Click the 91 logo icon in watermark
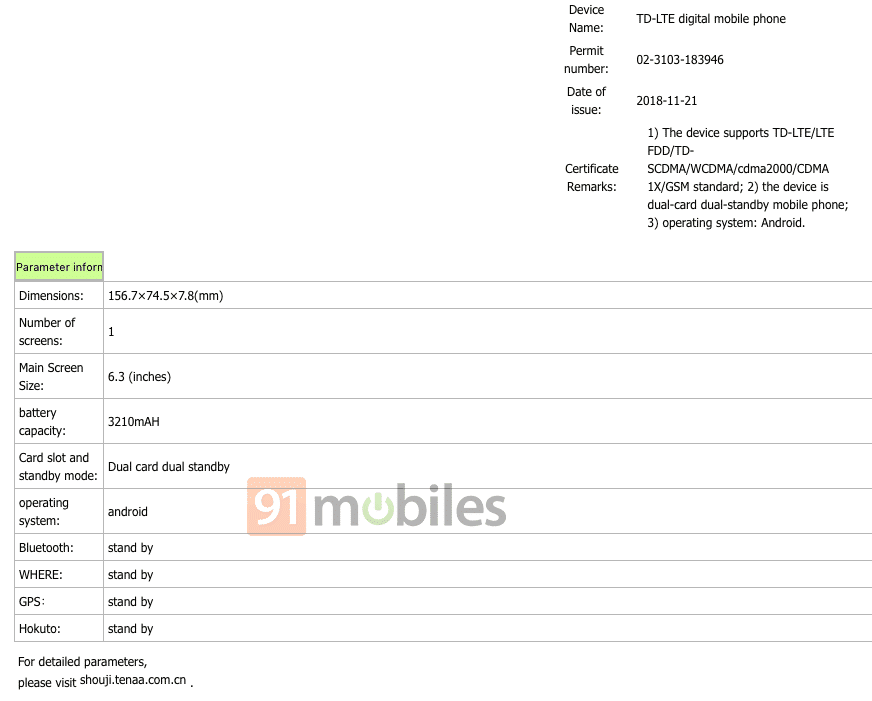The image size is (872, 701). [x=276, y=506]
